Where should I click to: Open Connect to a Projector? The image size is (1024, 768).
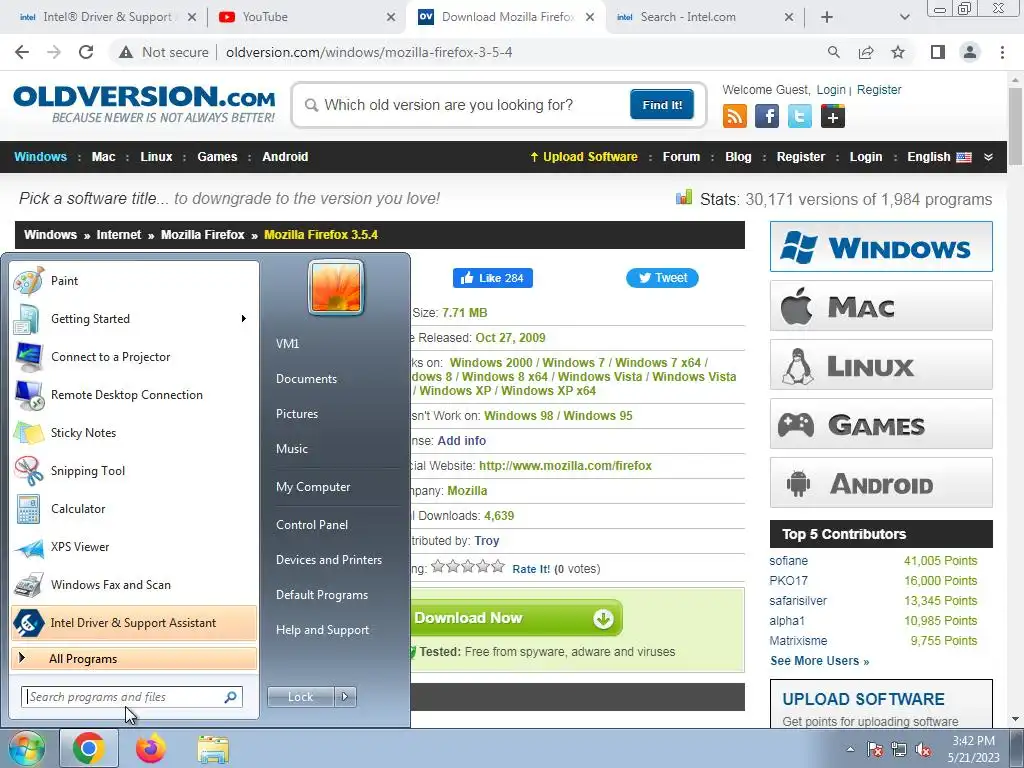[x=134, y=357]
